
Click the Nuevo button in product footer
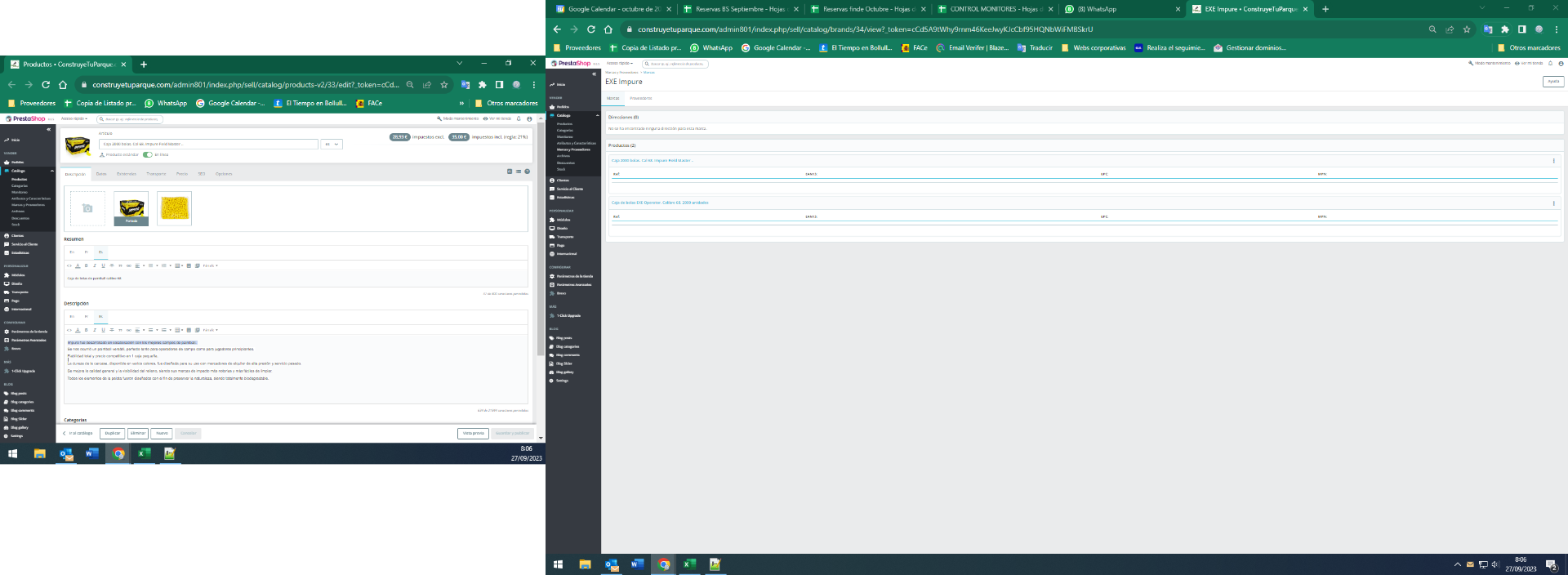click(162, 433)
